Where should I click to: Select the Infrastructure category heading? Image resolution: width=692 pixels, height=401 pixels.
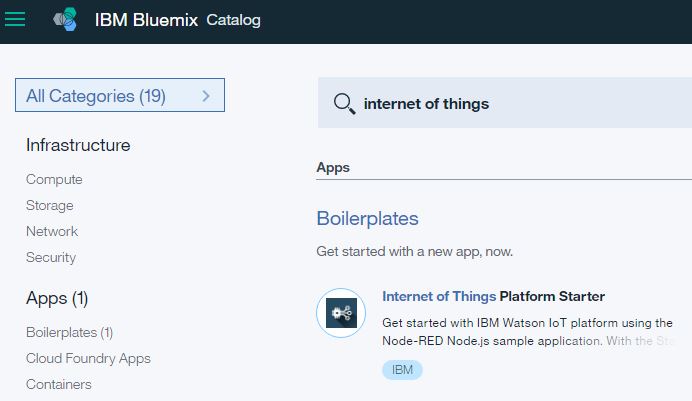[78, 145]
